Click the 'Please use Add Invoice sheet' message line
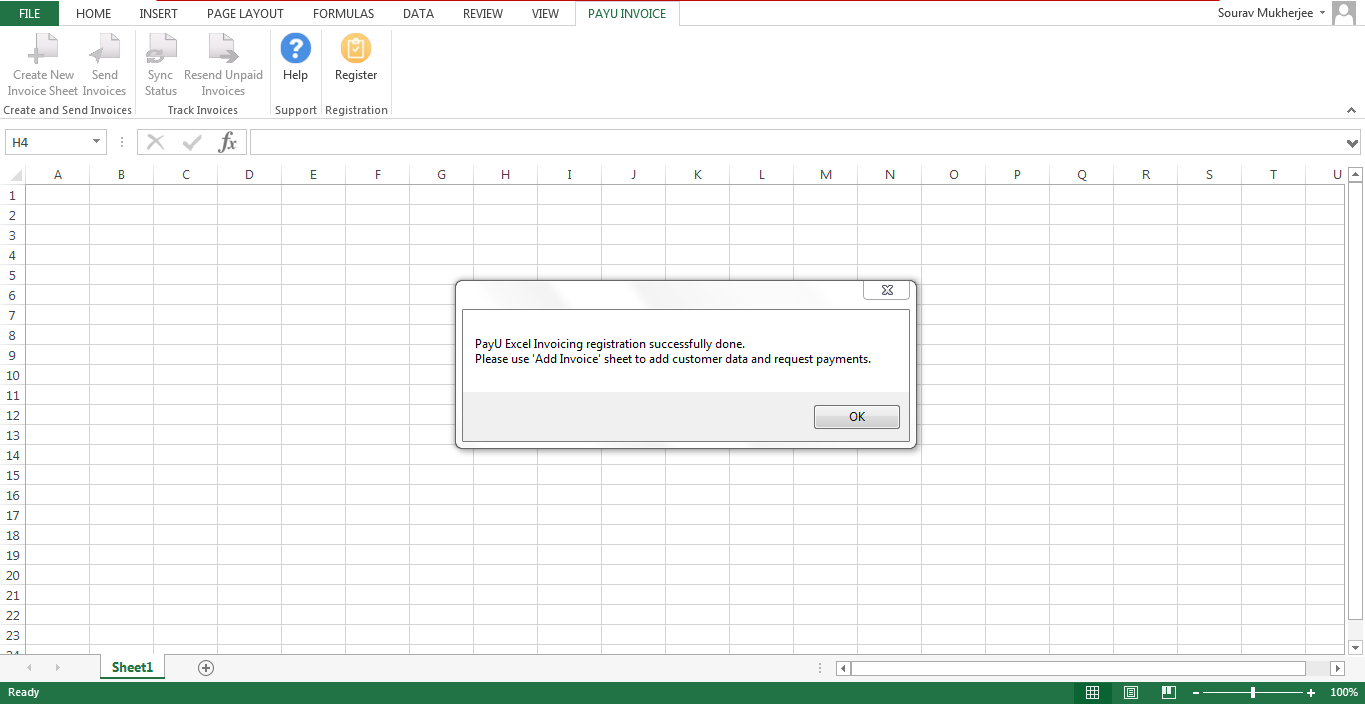The image size is (1365, 704). click(673, 359)
